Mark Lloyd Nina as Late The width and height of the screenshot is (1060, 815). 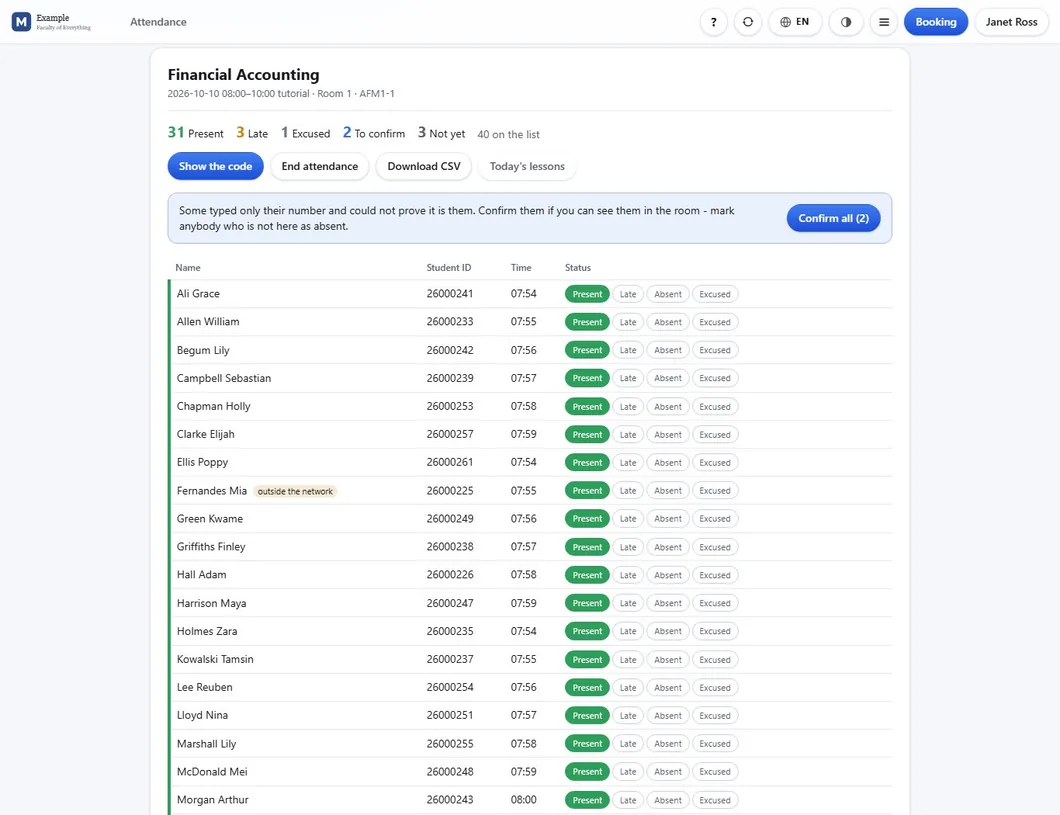[x=628, y=716]
